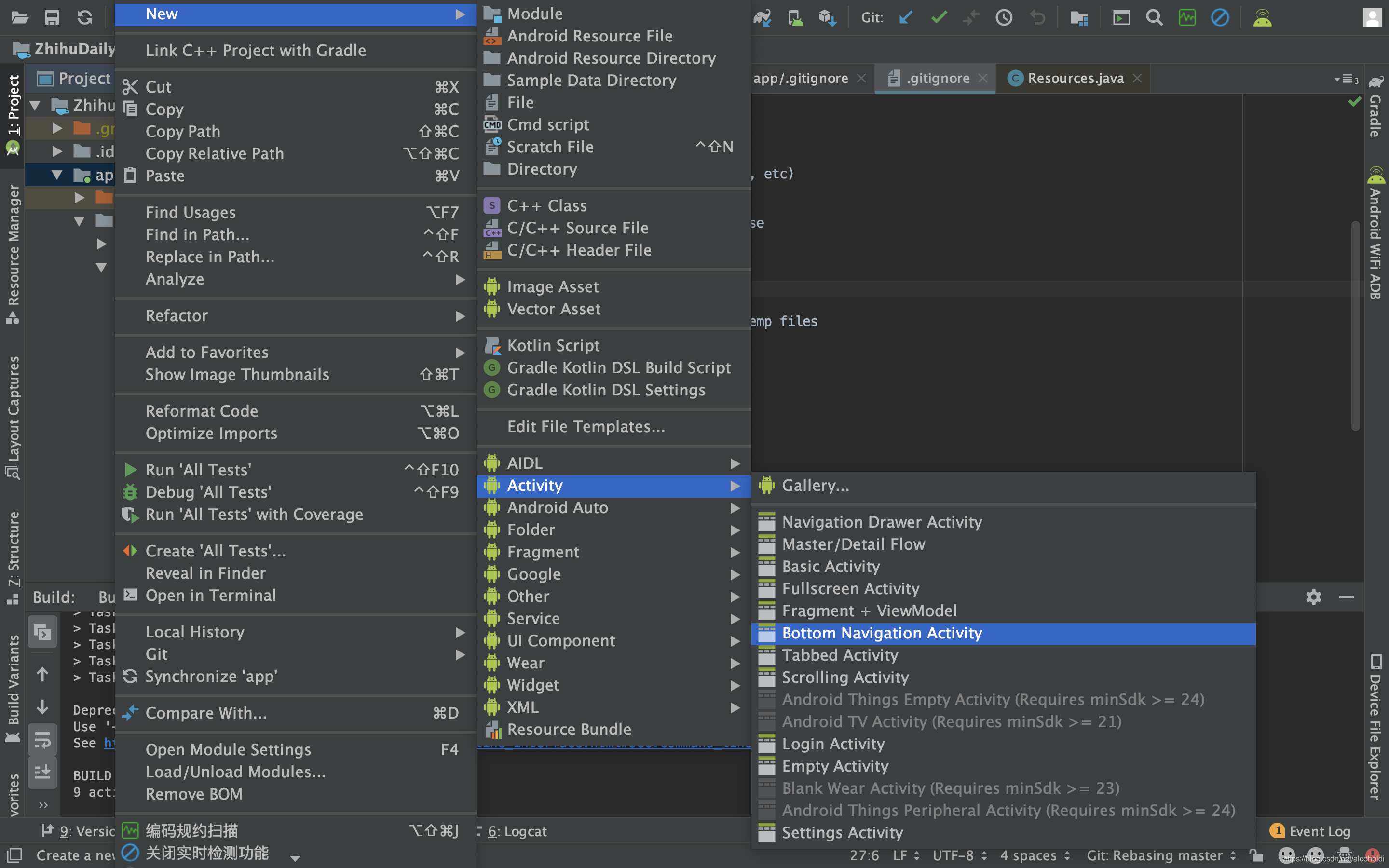The image size is (1389, 868).
Task: Click the green coding-rules scan toolbar icon
Action: (x=1187, y=18)
